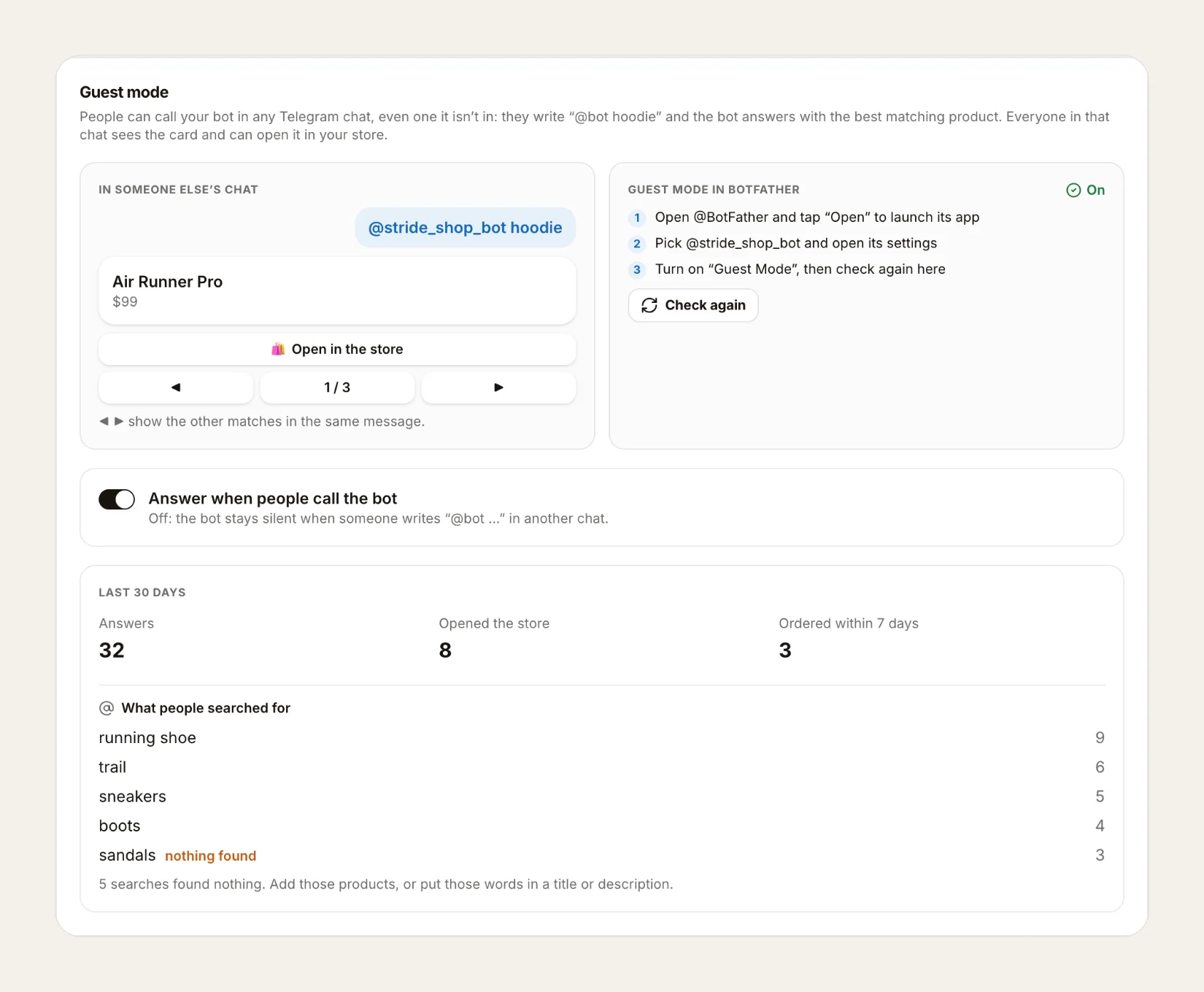This screenshot has height=992, width=1204.
Task: Show the next match with right arrow
Action: click(498, 388)
